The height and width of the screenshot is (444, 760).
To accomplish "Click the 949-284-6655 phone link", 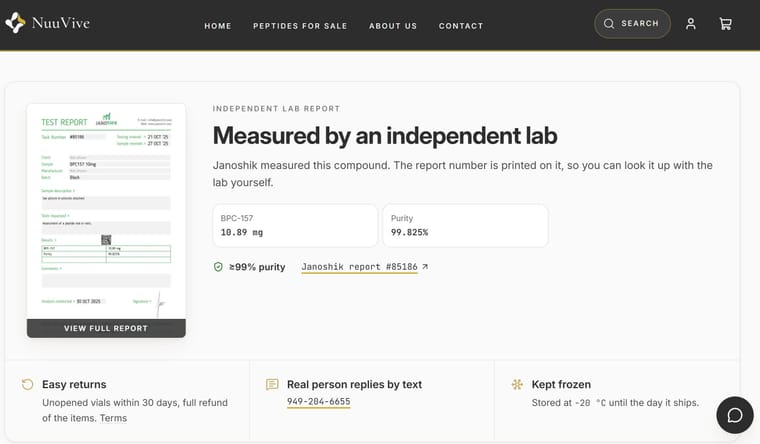I will [318, 401].
